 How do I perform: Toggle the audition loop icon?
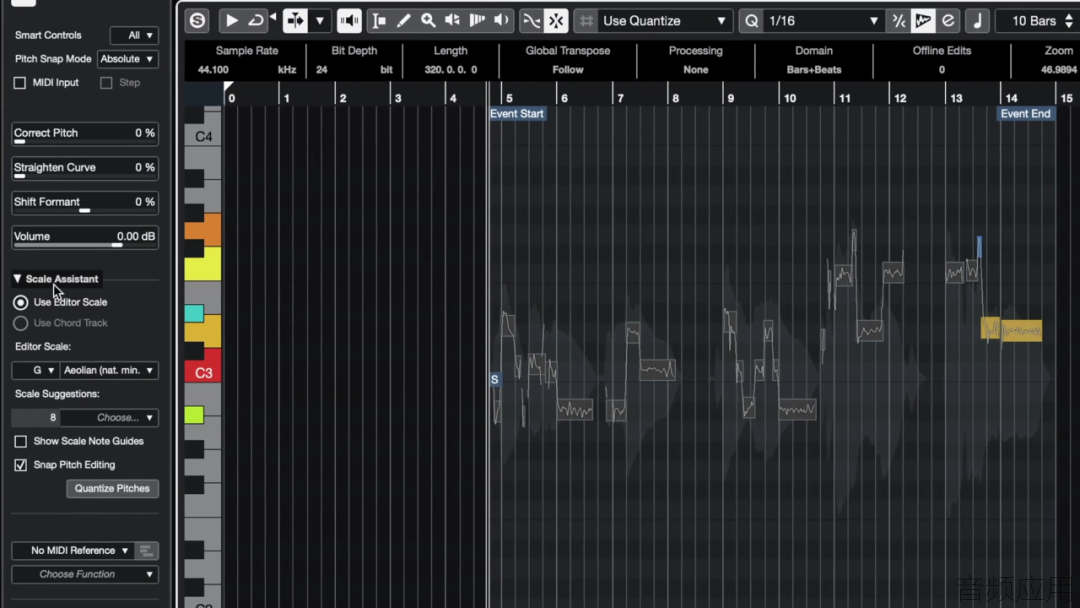(256, 21)
